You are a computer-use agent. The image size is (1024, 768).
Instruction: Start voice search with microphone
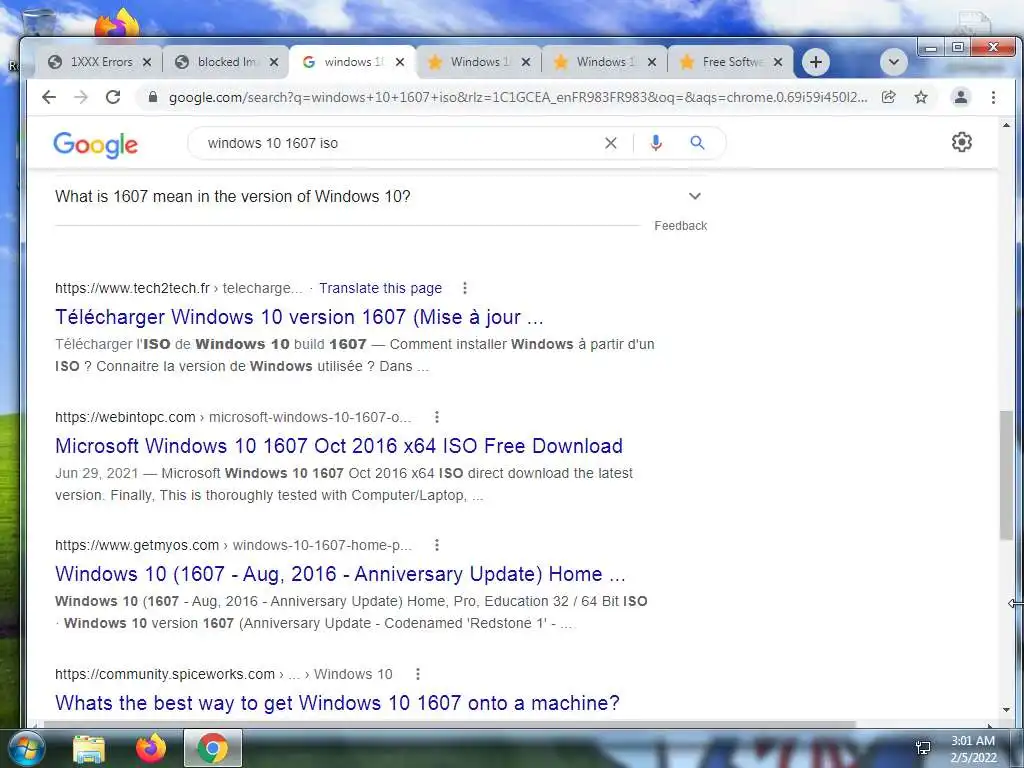point(656,143)
